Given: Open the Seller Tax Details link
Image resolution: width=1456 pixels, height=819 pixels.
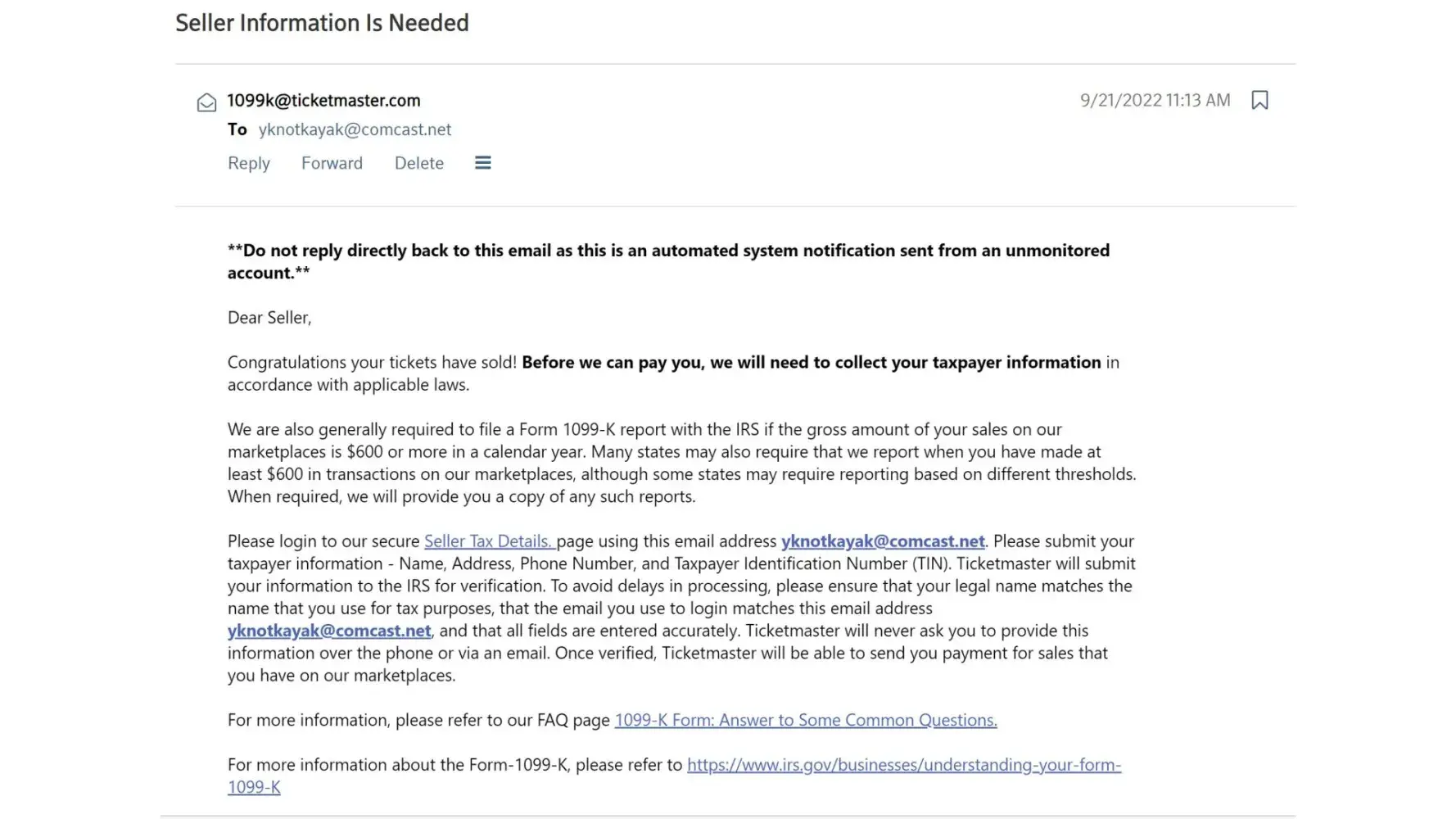Looking at the screenshot, I should click(489, 541).
